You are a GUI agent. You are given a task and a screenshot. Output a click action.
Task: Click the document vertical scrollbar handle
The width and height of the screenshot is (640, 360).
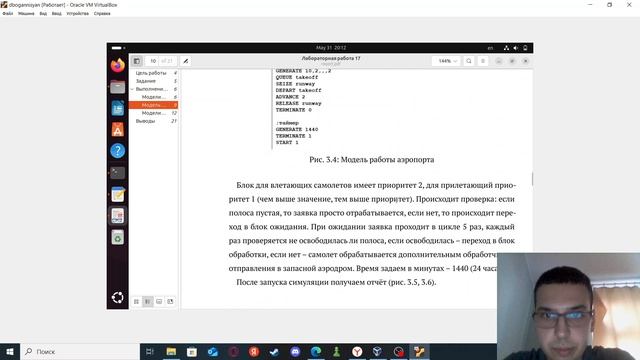532,178
